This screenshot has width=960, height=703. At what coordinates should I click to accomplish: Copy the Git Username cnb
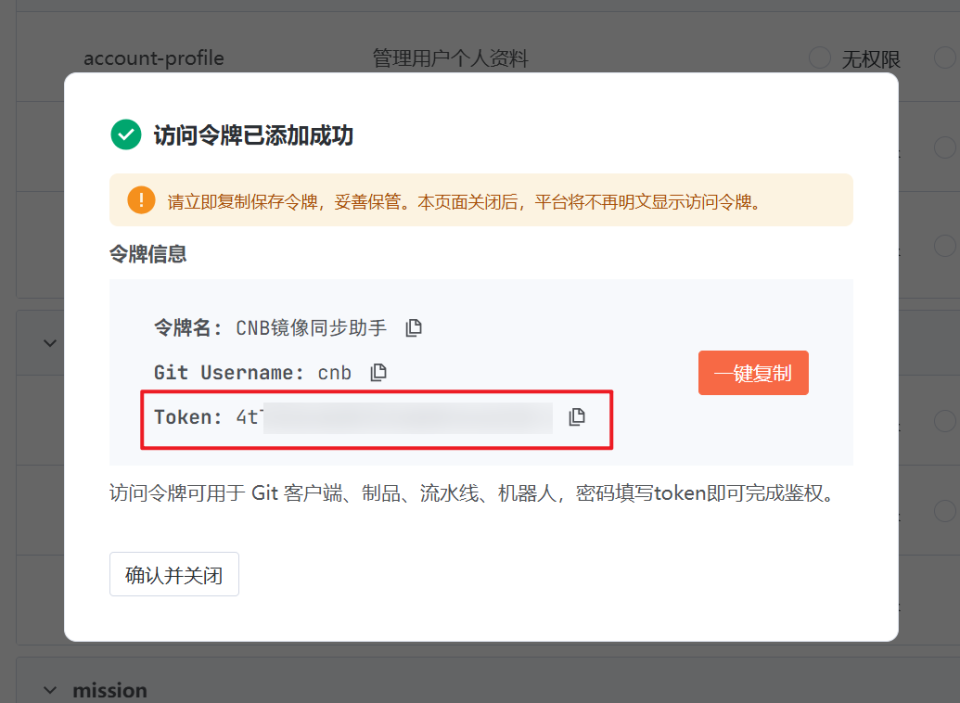[x=378, y=372]
